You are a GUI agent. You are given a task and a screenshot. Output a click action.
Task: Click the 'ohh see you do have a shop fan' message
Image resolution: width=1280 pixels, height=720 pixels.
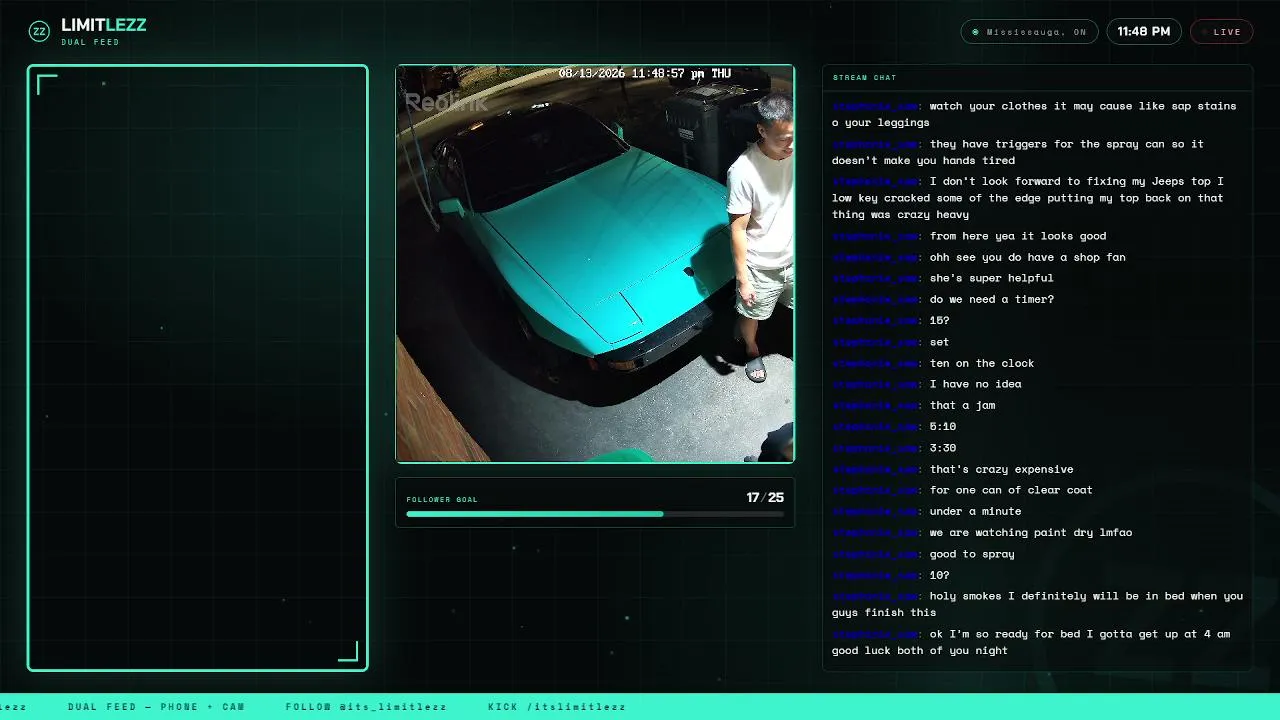pos(1037,257)
